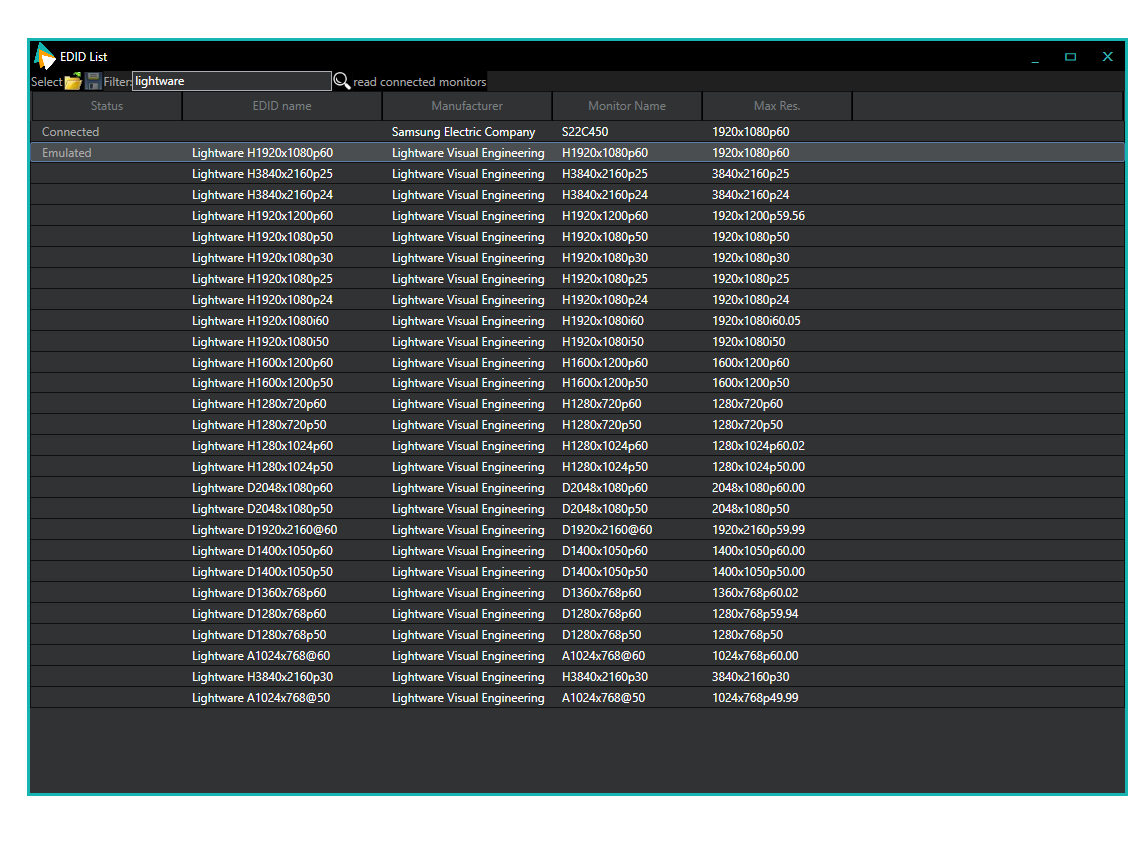Select EDID name "Lightware H3840x2160p24"
The height and width of the screenshot is (868, 1142).
point(262,195)
